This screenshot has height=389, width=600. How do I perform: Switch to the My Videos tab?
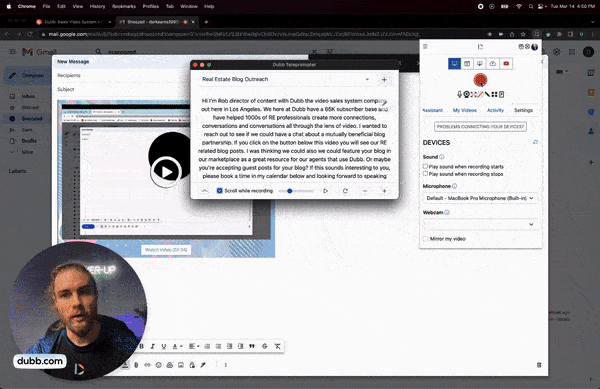pyautogui.click(x=465, y=110)
